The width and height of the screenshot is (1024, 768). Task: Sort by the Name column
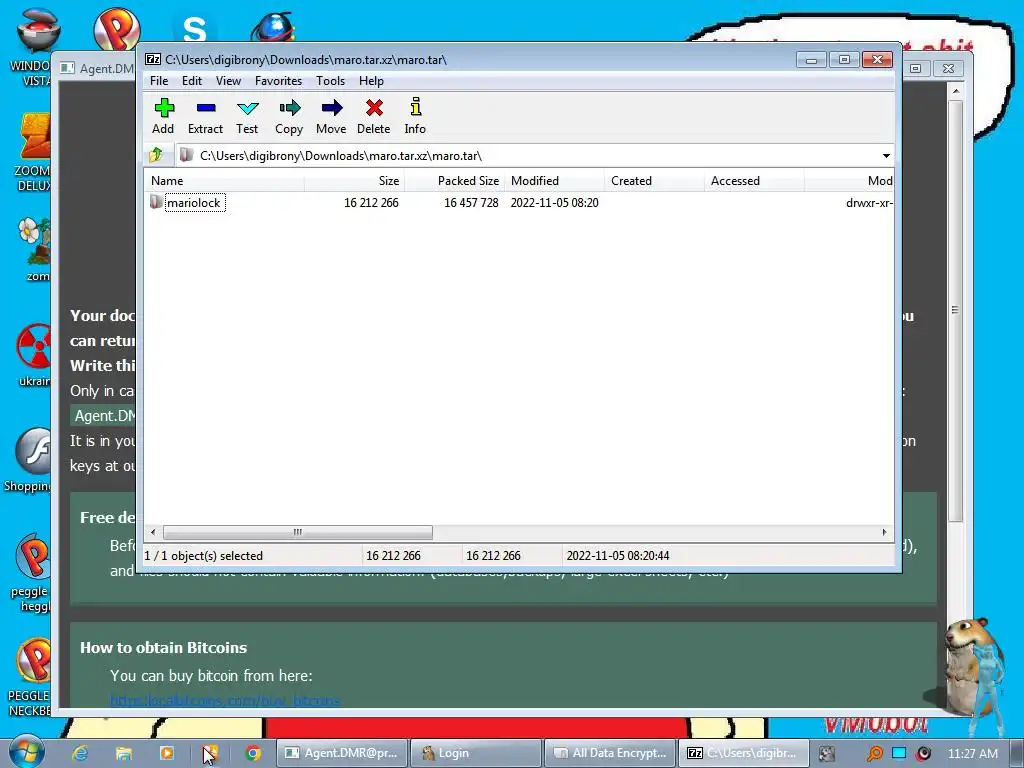click(x=224, y=181)
